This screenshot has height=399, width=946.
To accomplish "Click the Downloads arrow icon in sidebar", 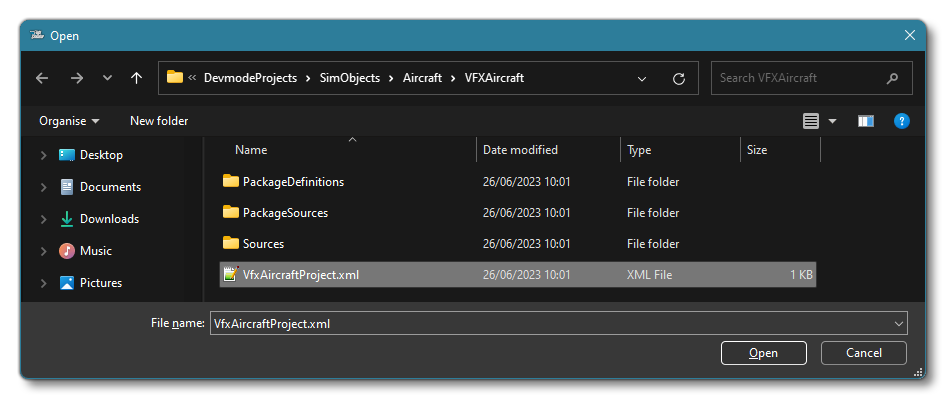I will (x=66, y=219).
